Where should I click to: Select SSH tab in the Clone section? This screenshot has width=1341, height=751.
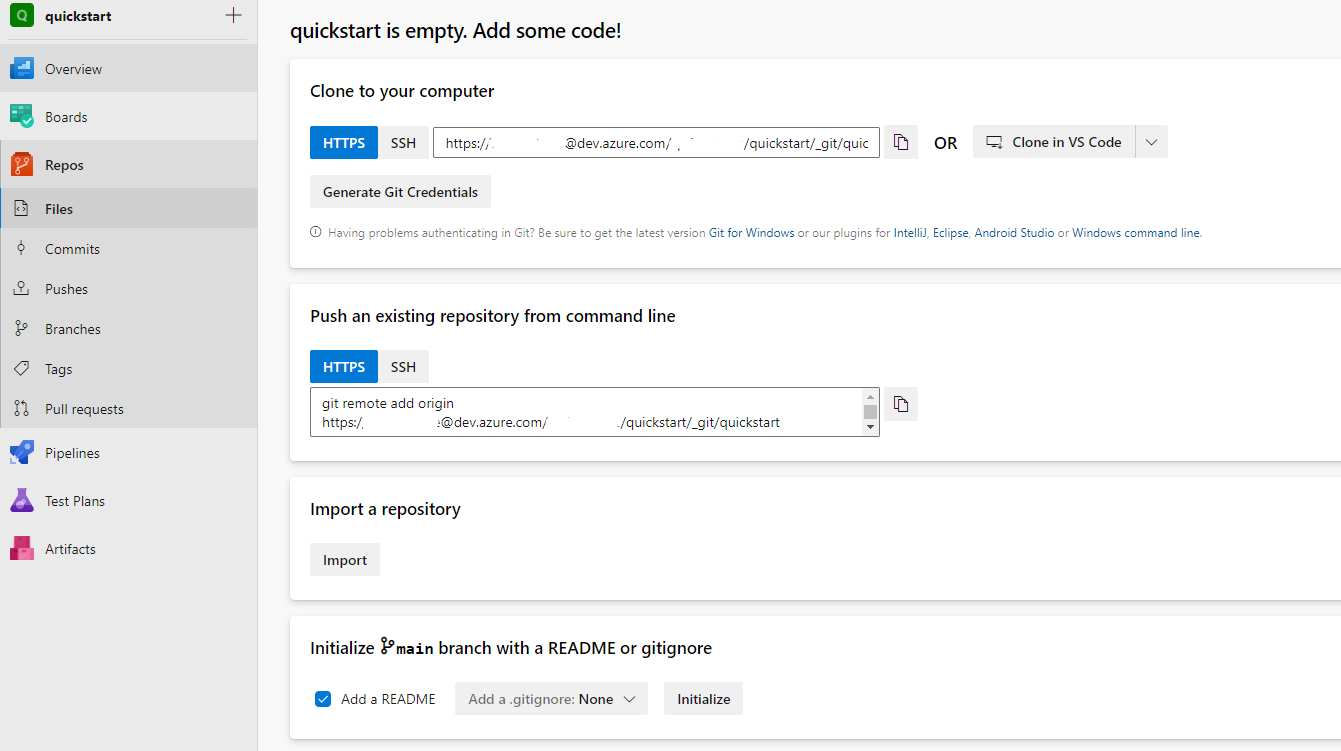pyautogui.click(x=403, y=142)
